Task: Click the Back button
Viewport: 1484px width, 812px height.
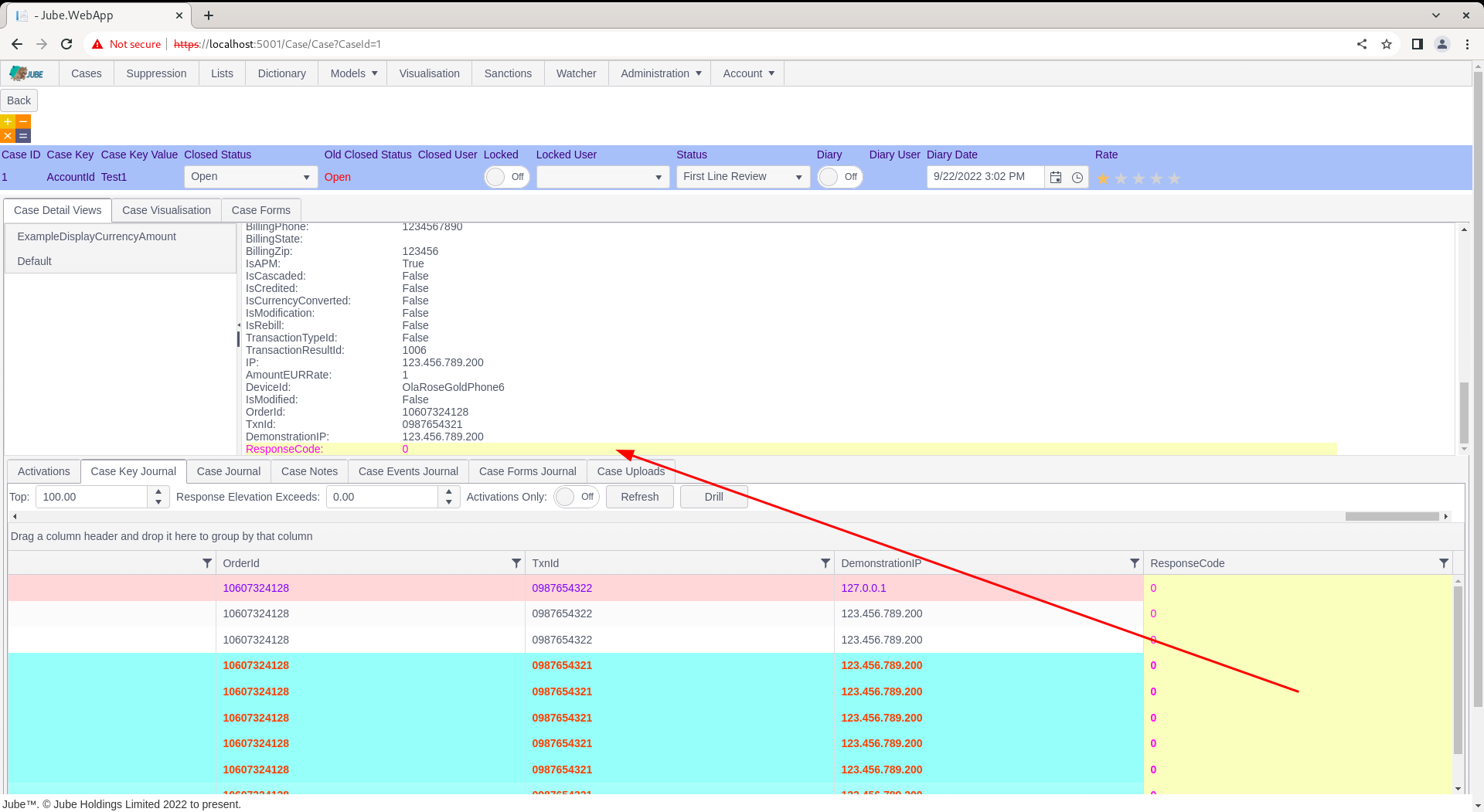Action: coord(19,100)
